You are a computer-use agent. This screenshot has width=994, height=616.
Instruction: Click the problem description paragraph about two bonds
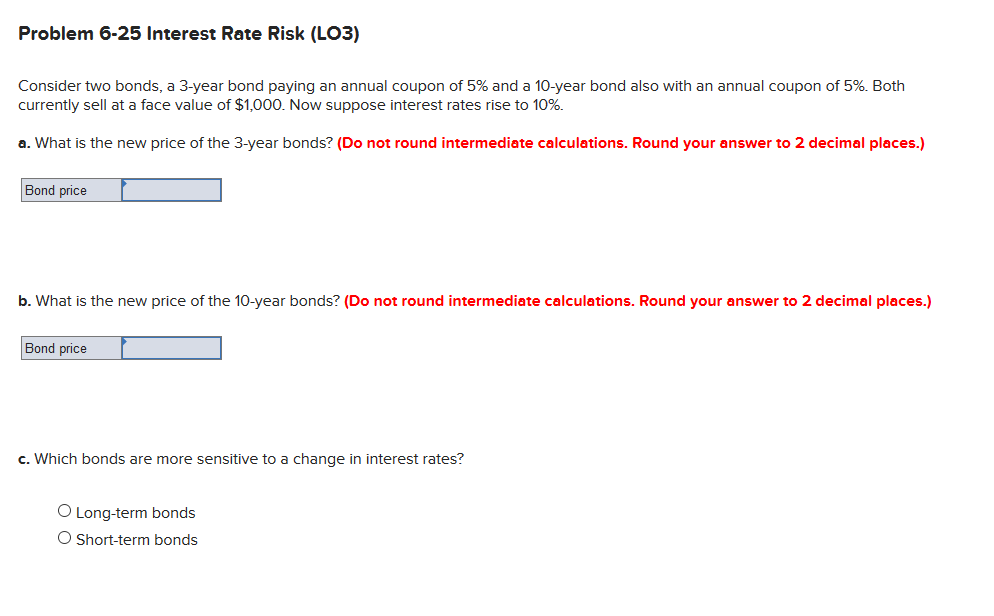click(400, 95)
